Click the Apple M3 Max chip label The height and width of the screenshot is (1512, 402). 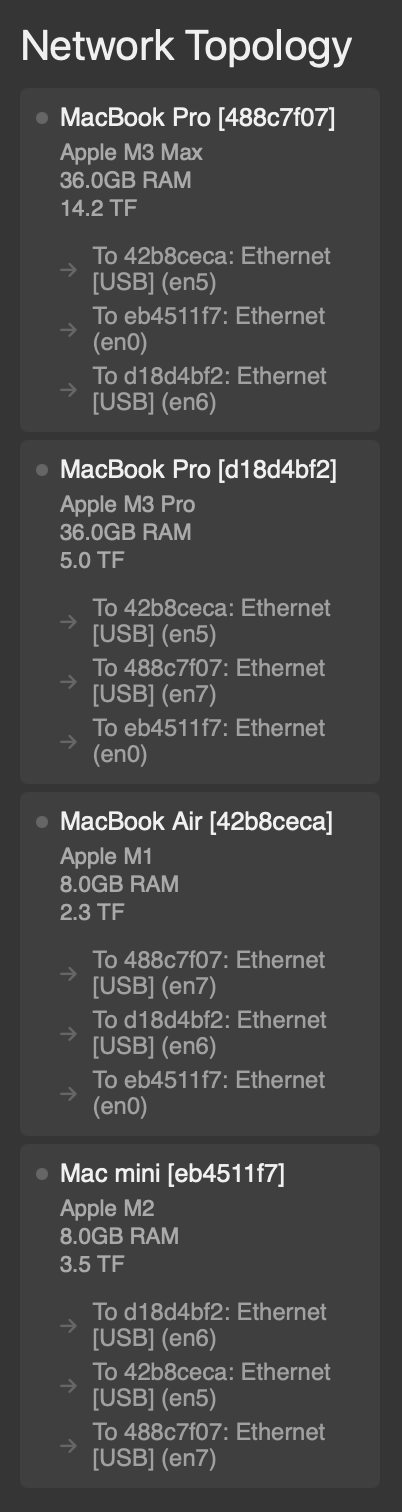[131, 153]
